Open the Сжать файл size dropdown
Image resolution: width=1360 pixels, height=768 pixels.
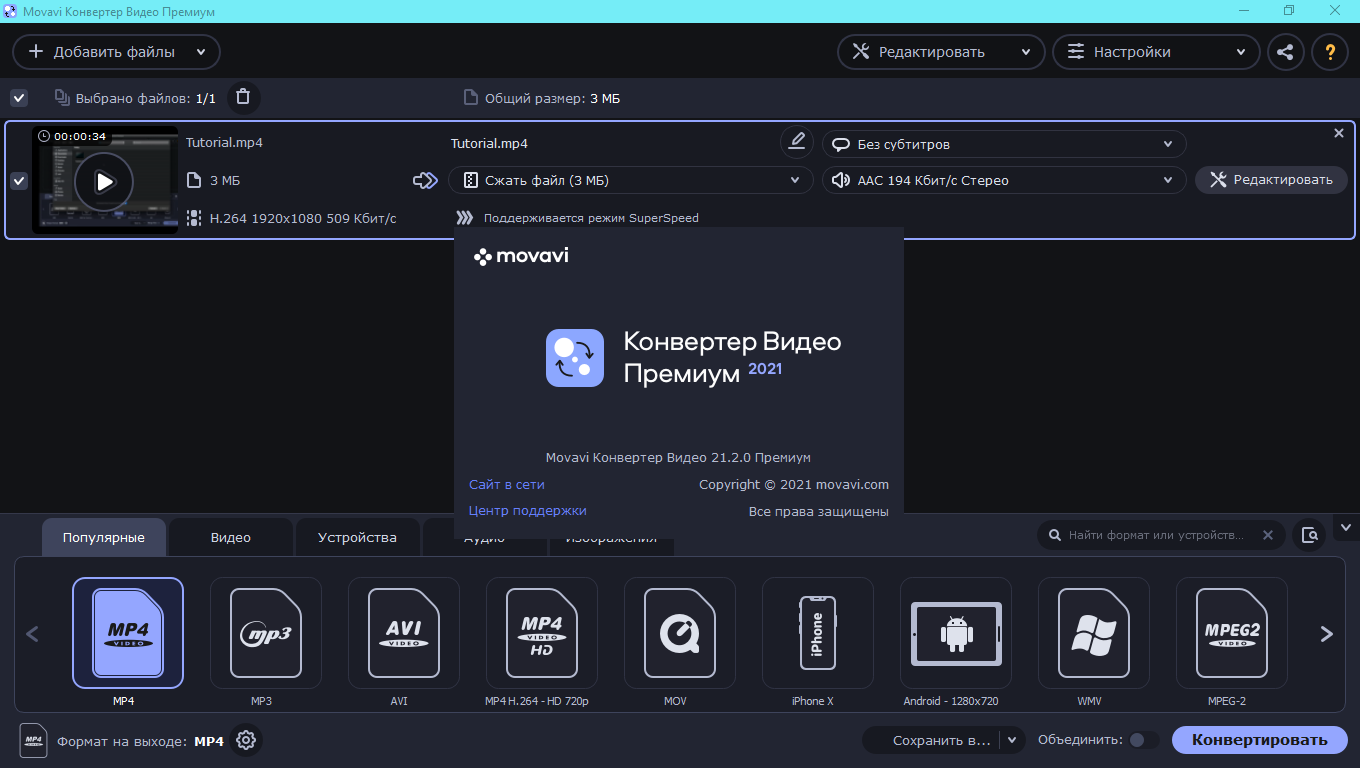click(x=630, y=180)
